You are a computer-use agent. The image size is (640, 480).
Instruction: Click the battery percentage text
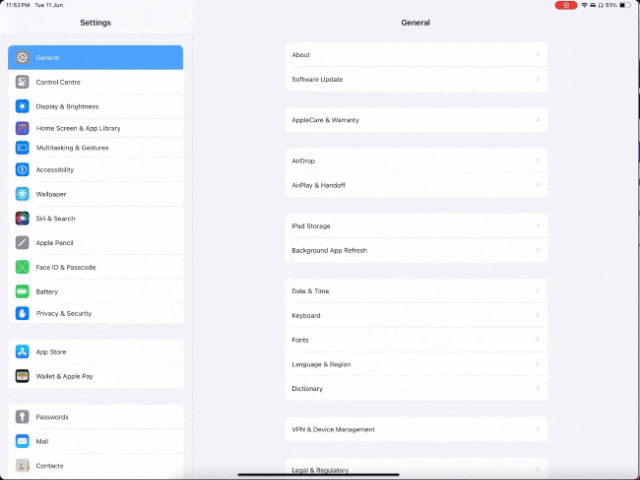pyautogui.click(x=611, y=5)
